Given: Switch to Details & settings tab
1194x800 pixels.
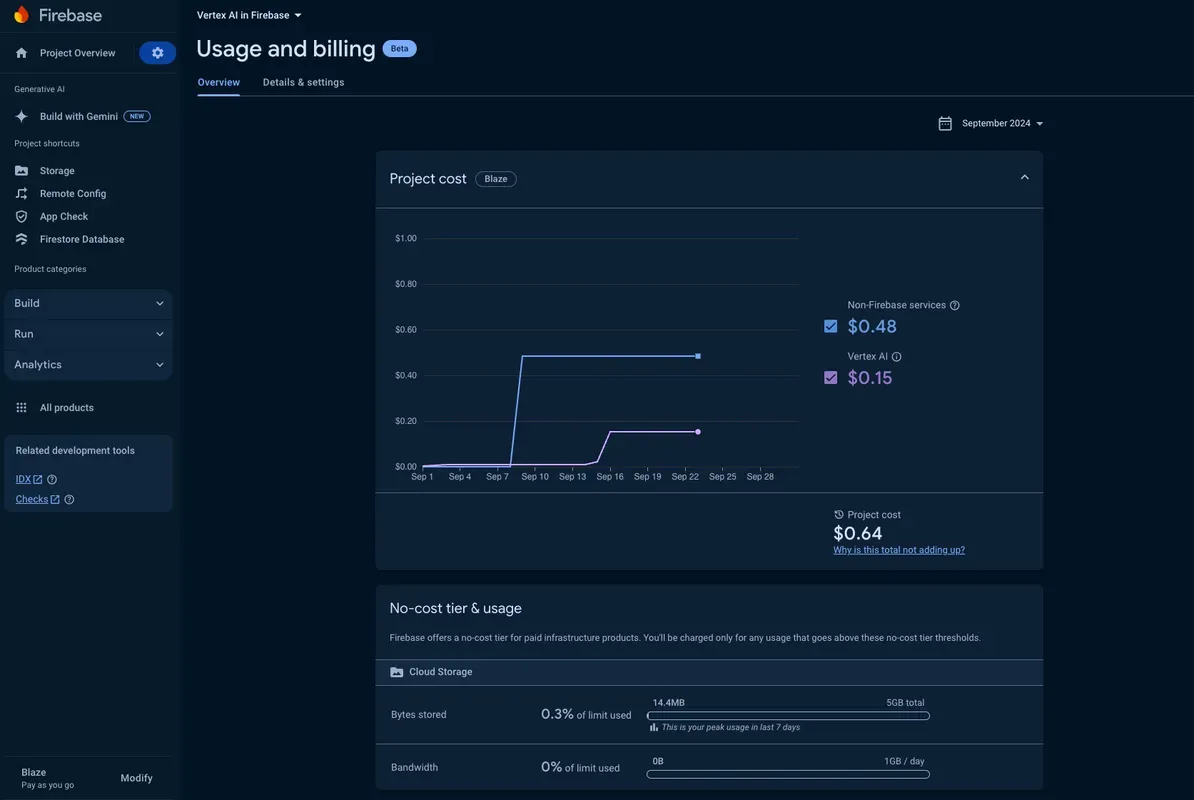Looking at the screenshot, I should [303, 82].
